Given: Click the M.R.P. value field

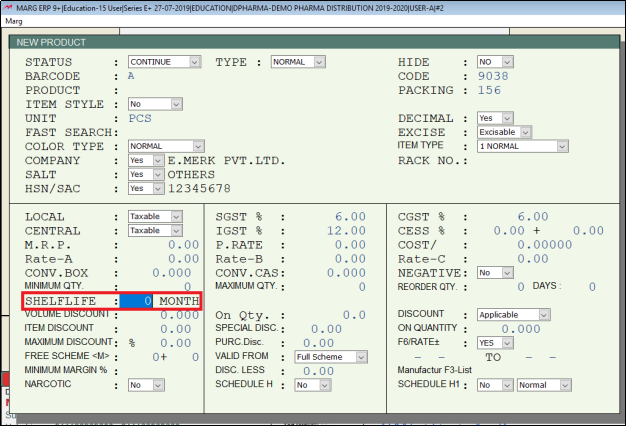Looking at the screenshot, I should [x=183, y=245].
